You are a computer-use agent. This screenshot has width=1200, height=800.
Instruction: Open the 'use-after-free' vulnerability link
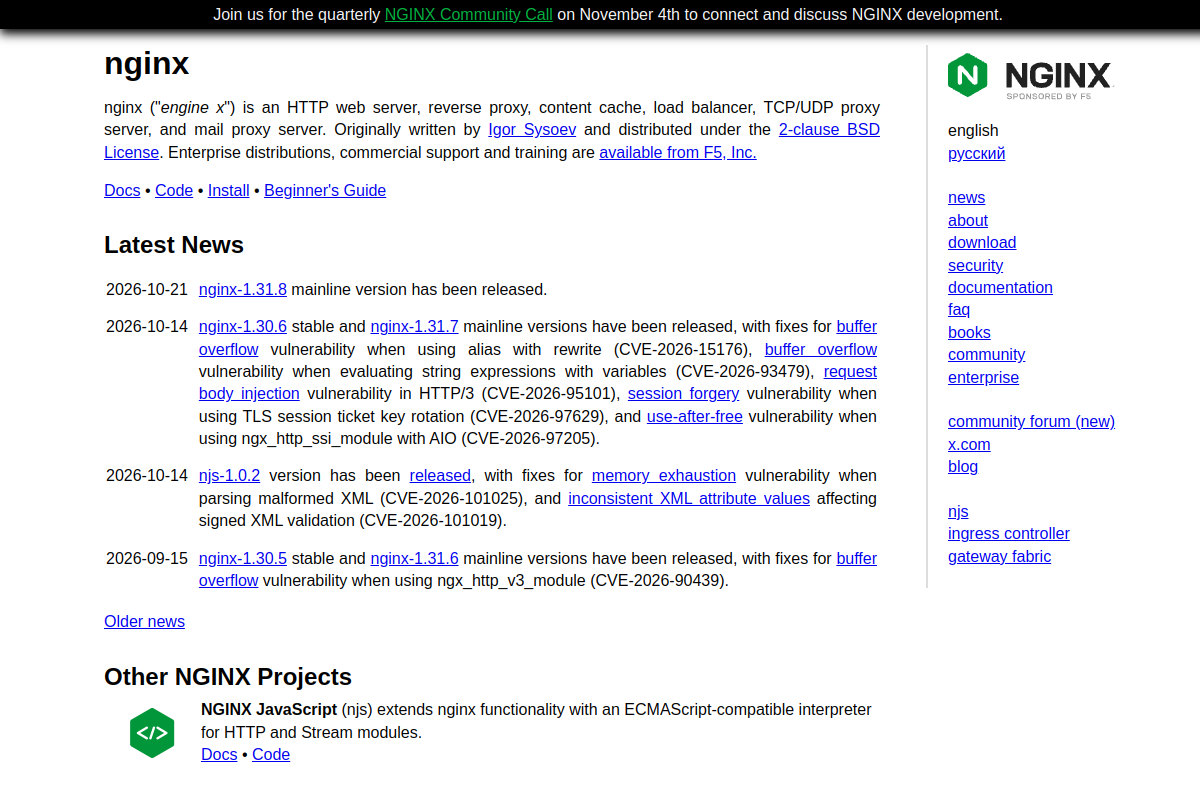click(x=695, y=416)
